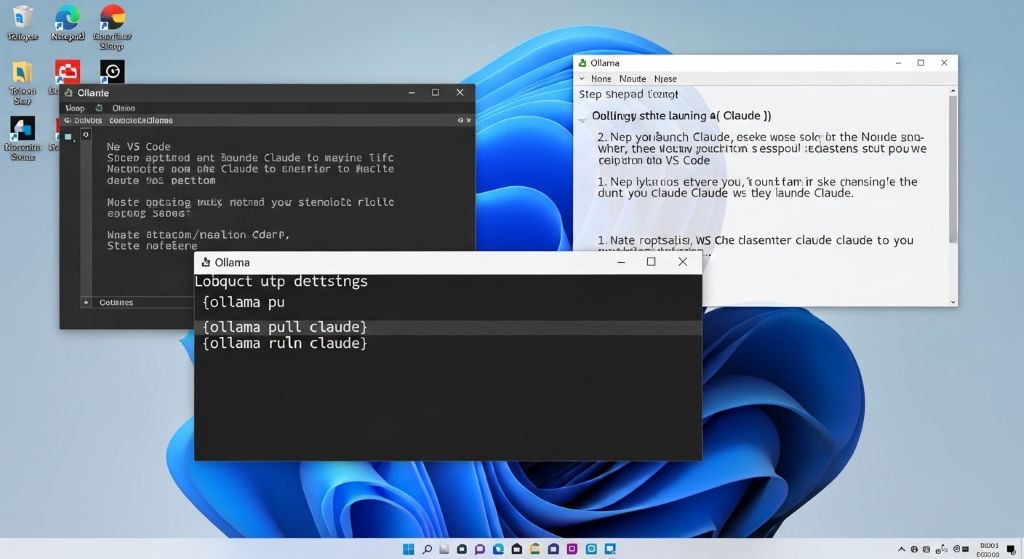Expand the chevron left of white window menu

[582, 78]
